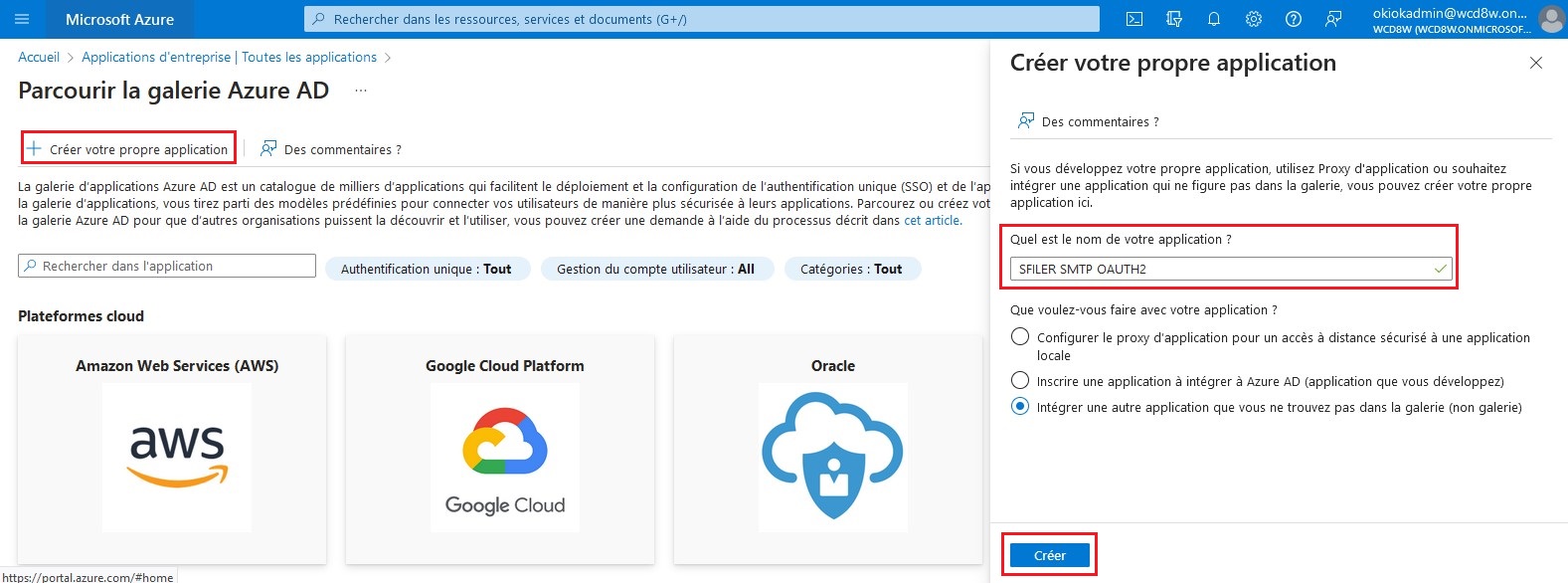Image resolution: width=1568 pixels, height=583 pixels.
Task: Click the more options ellipsis next to page title
Action: [x=361, y=91]
